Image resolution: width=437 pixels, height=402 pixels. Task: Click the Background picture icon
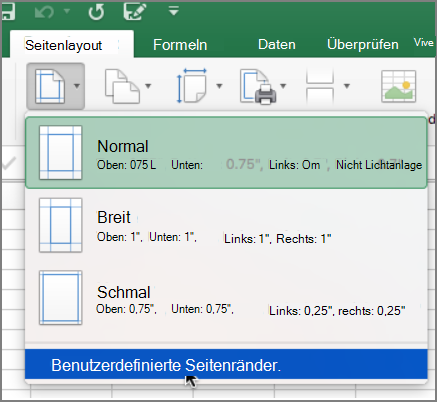pos(399,86)
